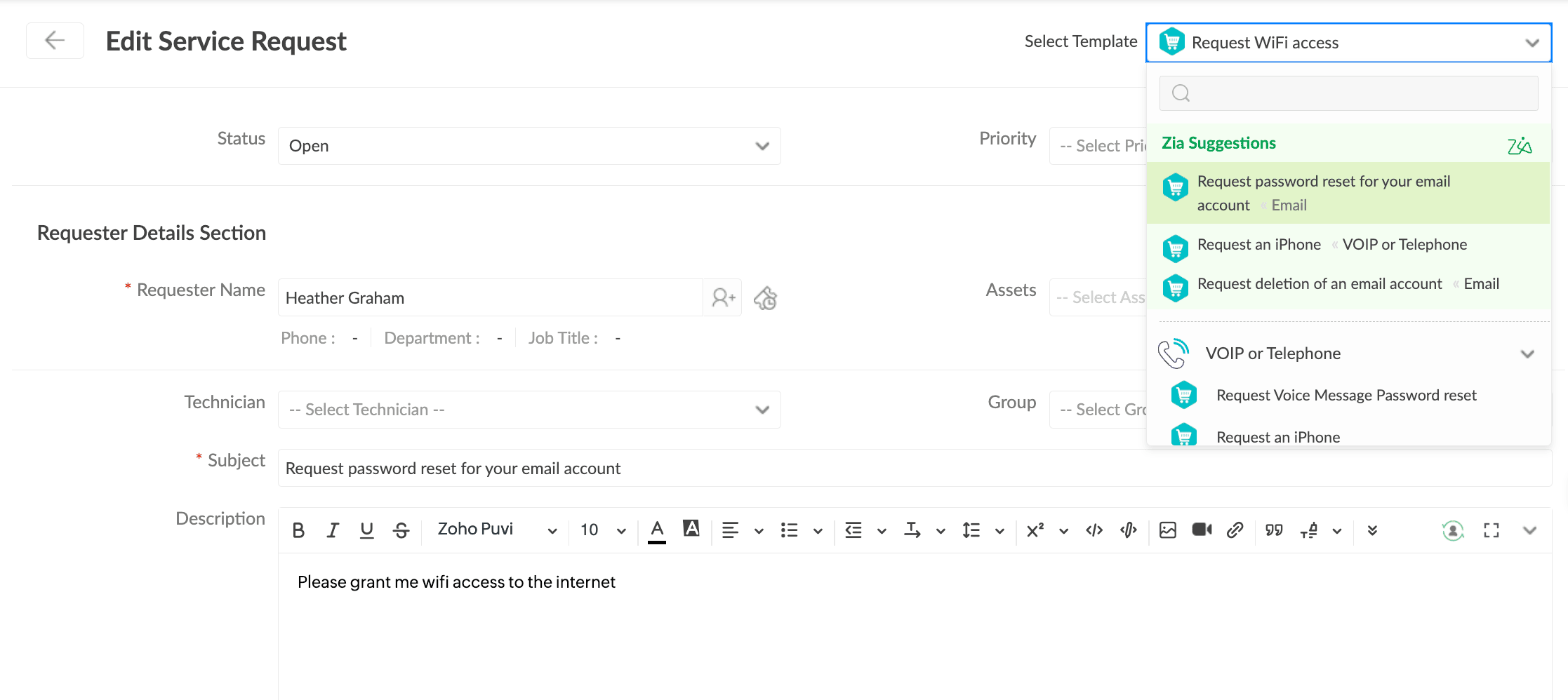Open the Select Technician dropdown
This screenshot has height=700, width=1568.
click(x=529, y=410)
